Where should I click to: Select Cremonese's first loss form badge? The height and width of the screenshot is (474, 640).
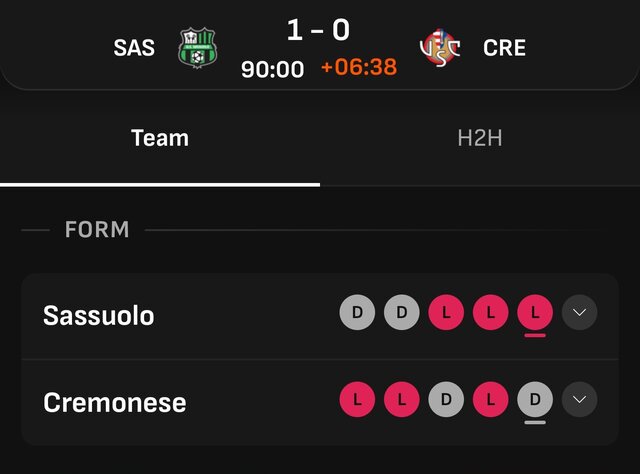(357, 399)
